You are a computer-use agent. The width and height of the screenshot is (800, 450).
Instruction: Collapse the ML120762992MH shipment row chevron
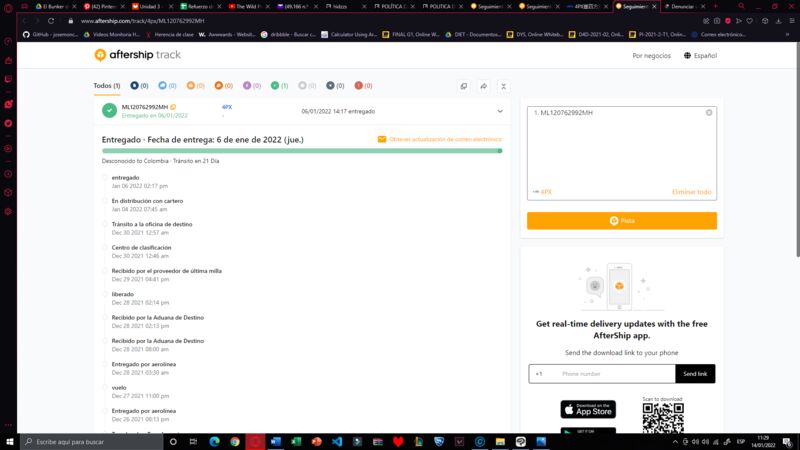(500, 111)
